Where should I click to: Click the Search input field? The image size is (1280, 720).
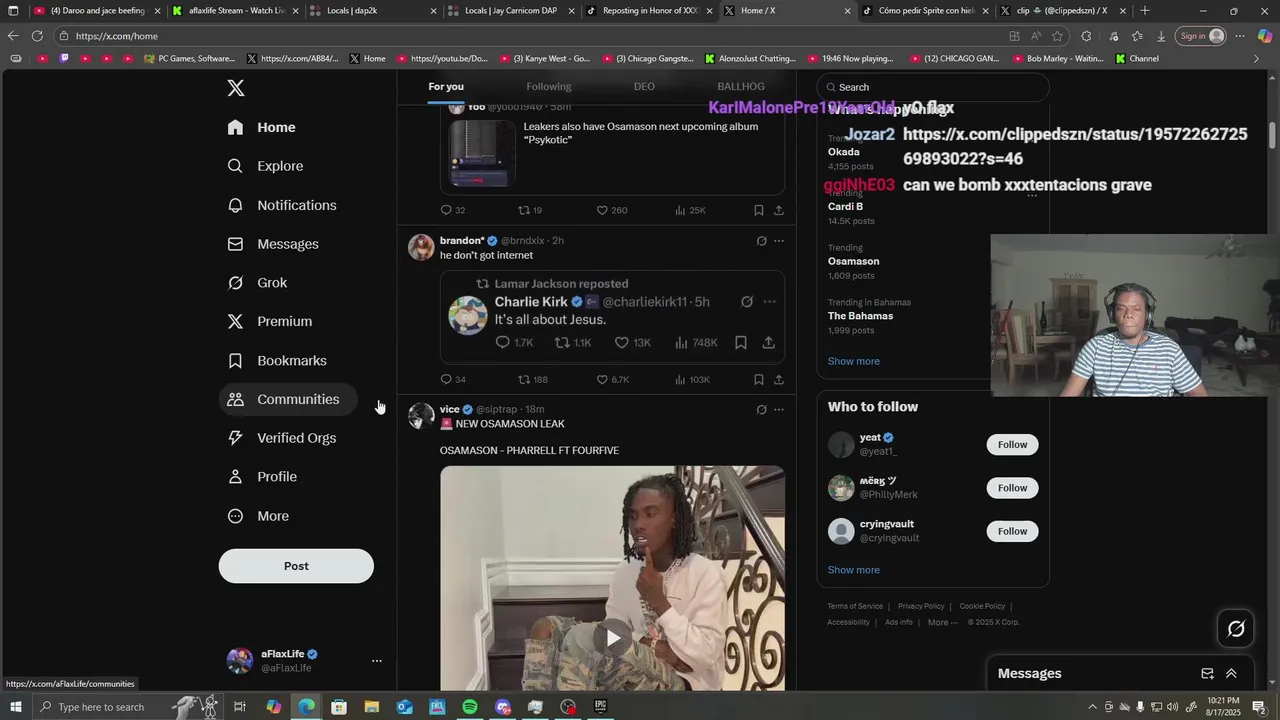(x=933, y=87)
